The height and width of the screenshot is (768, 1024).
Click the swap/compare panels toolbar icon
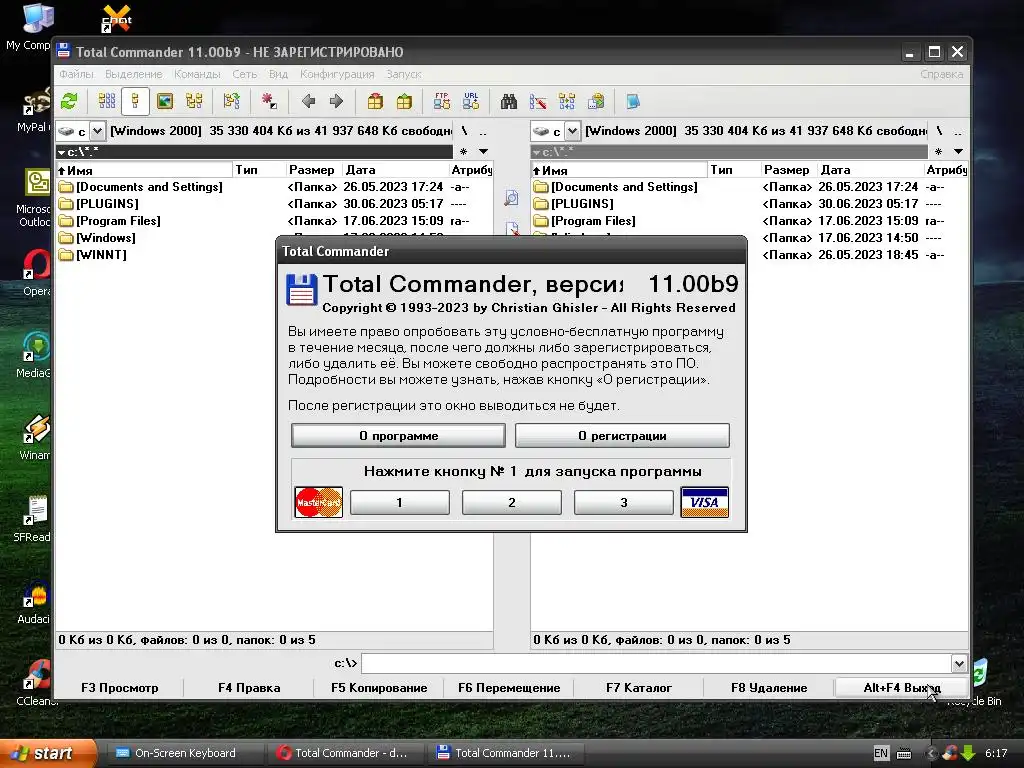click(232, 101)
